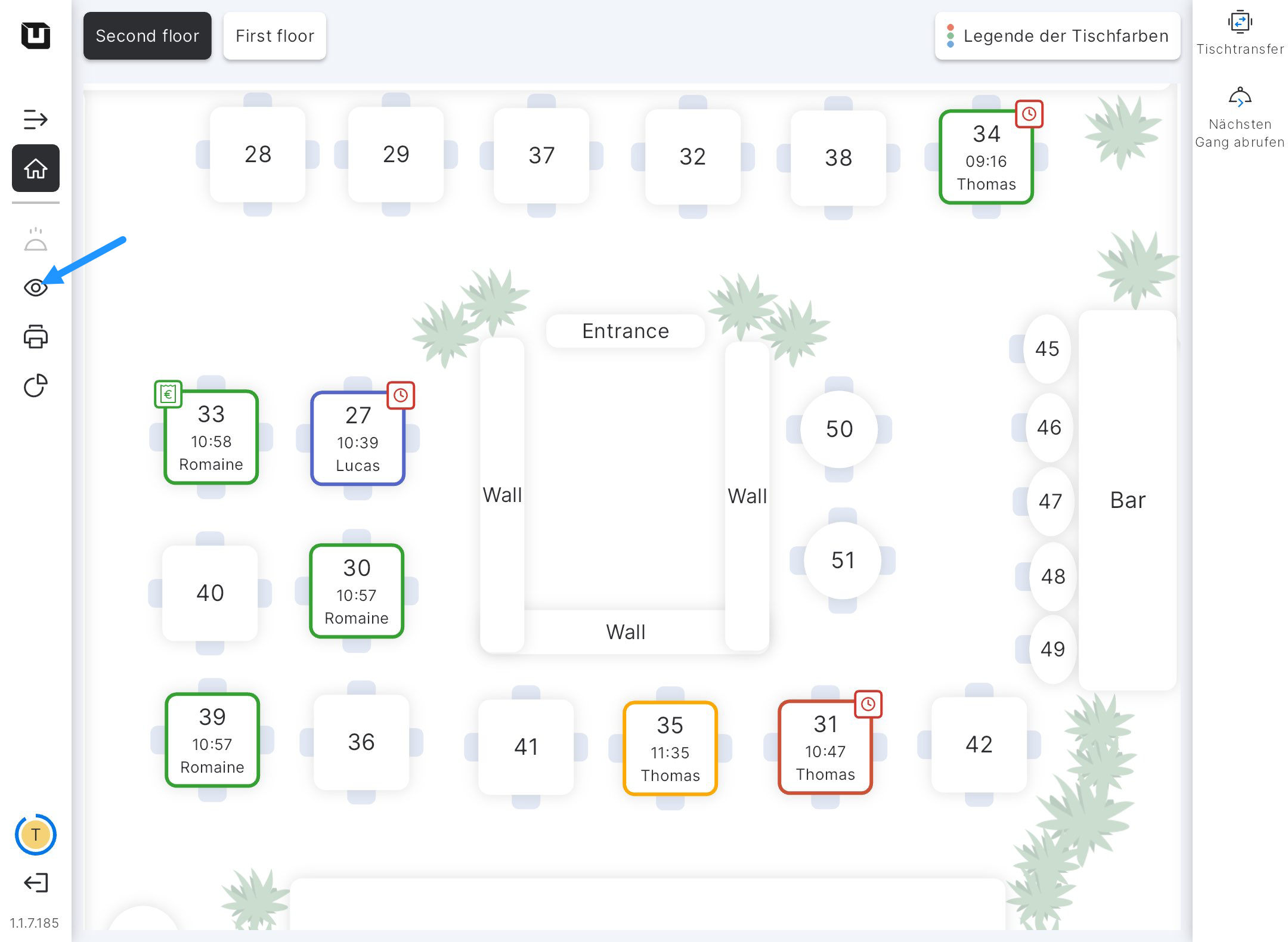Open the printer icon in sidebar
Image resolution: width=1288 pixels, height=942 pixels.
35,337
